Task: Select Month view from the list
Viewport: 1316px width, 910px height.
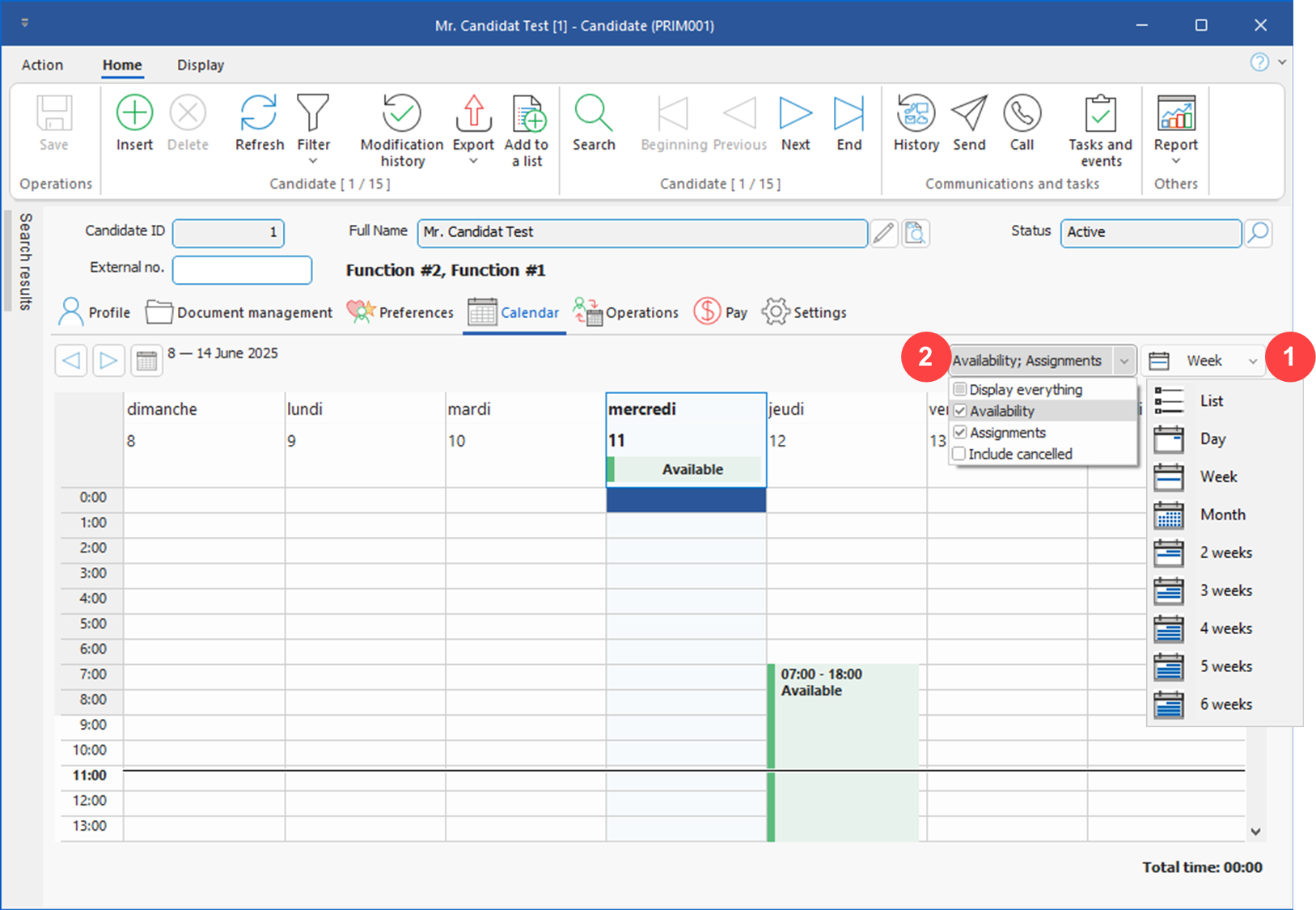Action: [x=1222, y=514]
